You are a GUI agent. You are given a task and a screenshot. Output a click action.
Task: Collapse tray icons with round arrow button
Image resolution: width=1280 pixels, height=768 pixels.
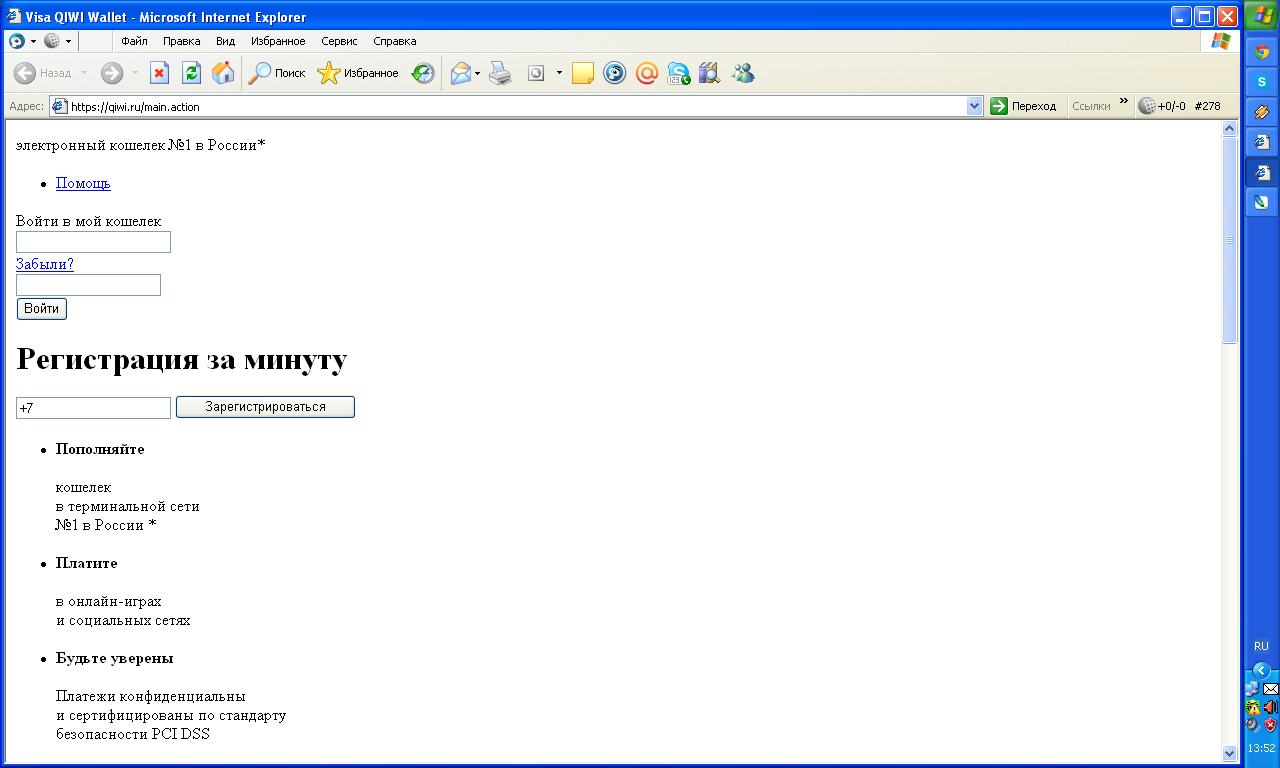[1261, 670]
